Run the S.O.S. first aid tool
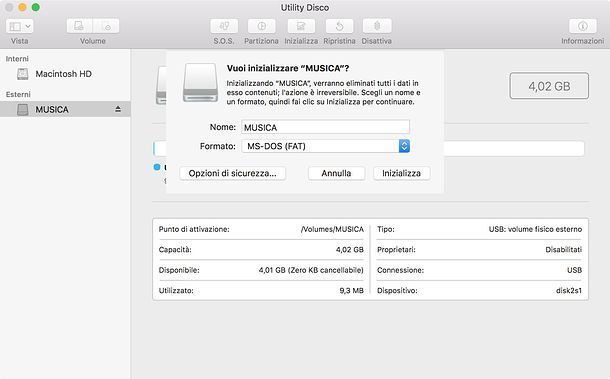 224,26
